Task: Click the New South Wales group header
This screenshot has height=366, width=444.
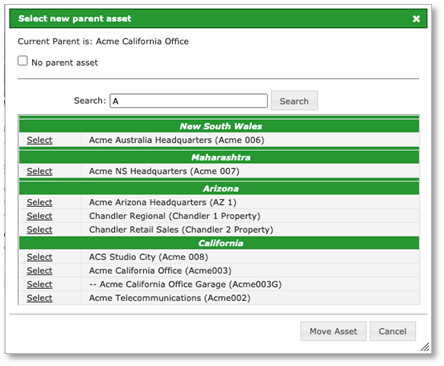Action: [x=219, y=126]
